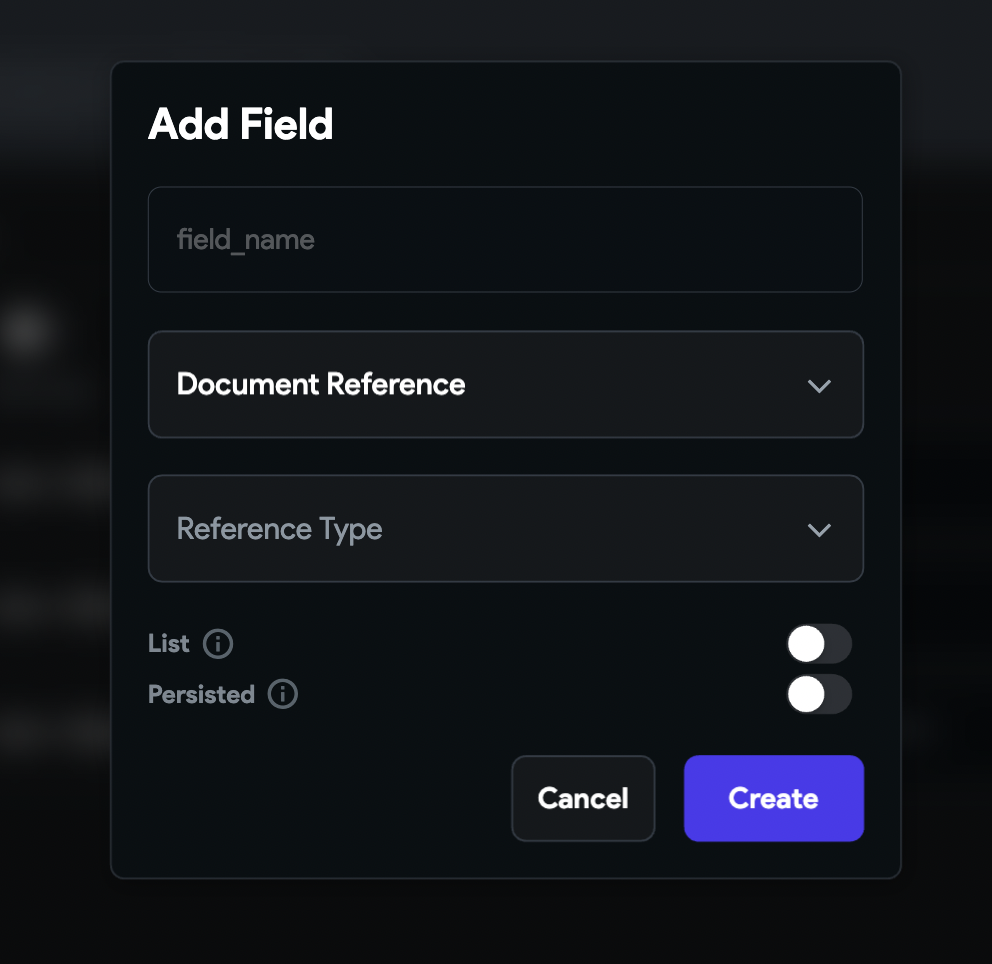Cancel the Add Field dialog
Image resolution: width=992 pixels, height=964 pixels.
[583, 798]
